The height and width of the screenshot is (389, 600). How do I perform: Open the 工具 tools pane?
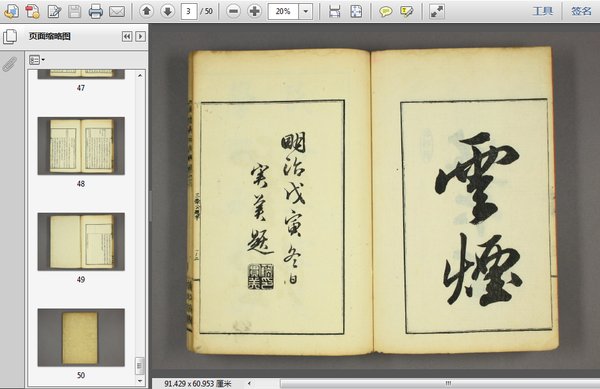[543, 11]
